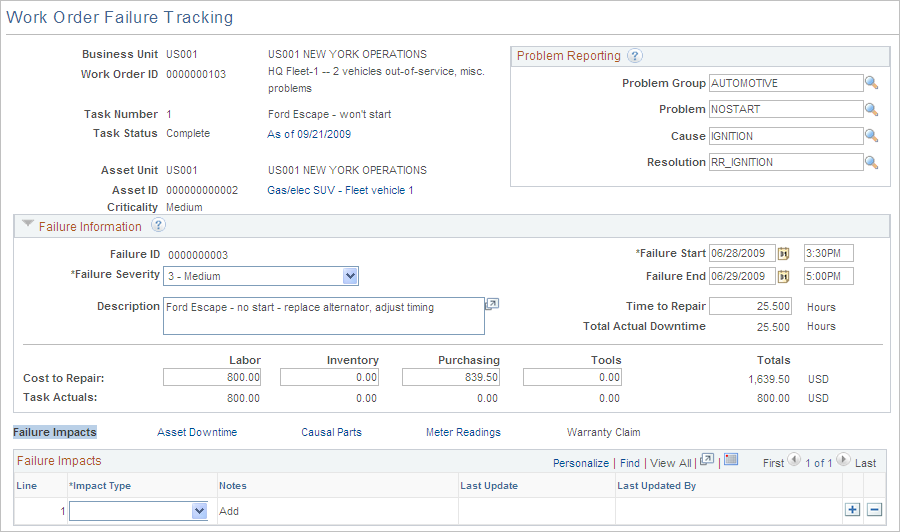
Task: Click Failure ID value 0000000003
Action: [x=198, y=255]
